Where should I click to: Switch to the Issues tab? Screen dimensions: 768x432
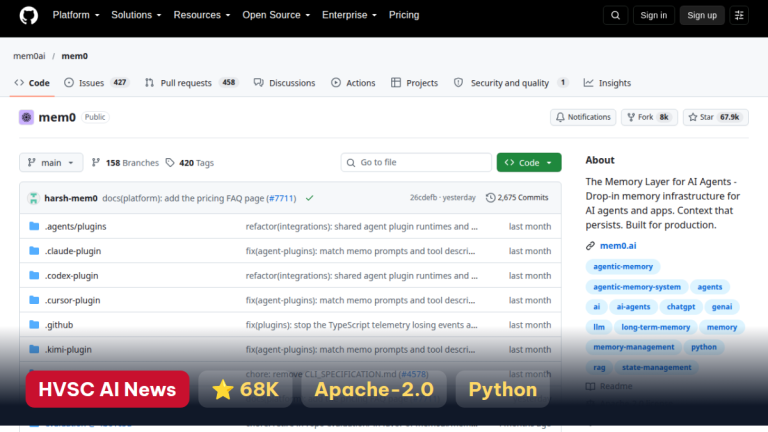[x=96, y=83]
